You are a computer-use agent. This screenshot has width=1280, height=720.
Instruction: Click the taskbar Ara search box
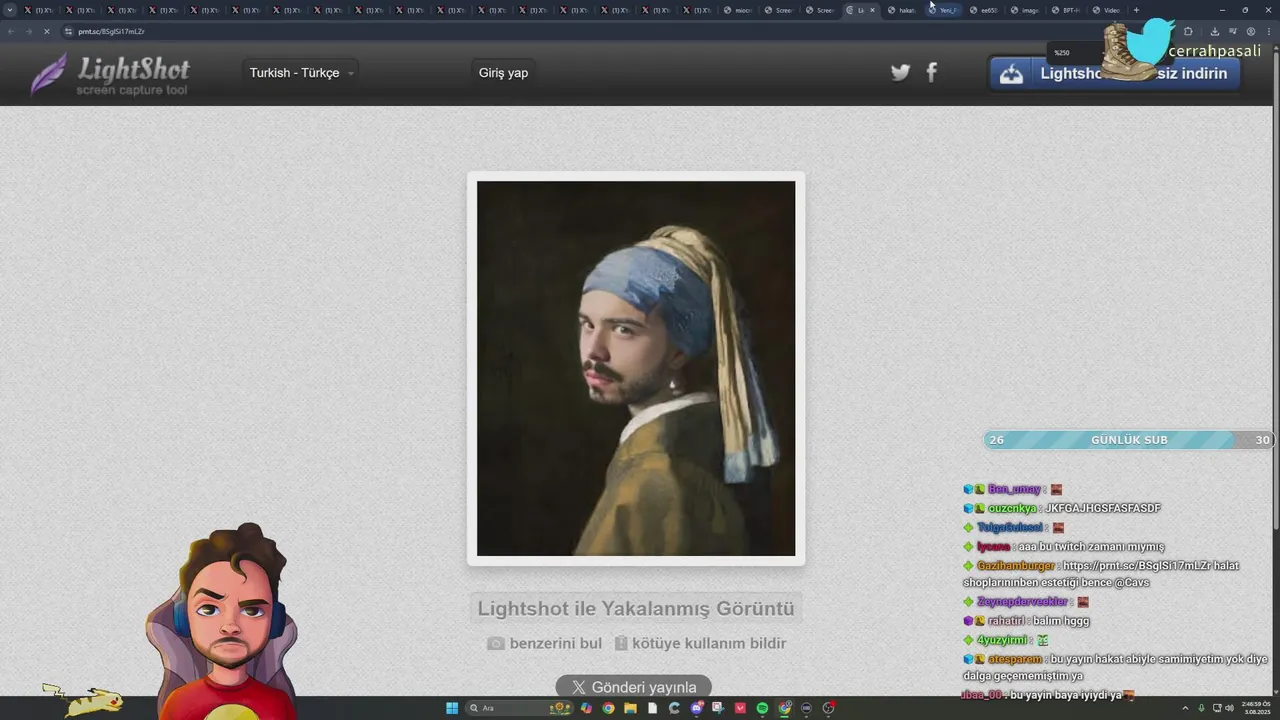point(520,708)
